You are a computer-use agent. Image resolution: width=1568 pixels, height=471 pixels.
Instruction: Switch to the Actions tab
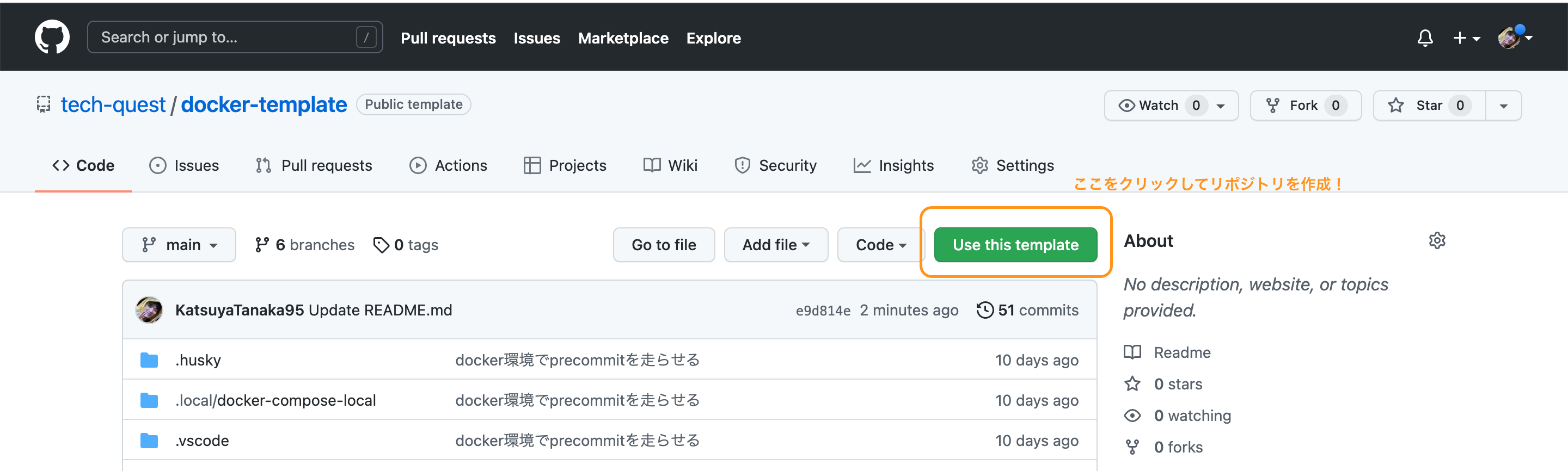point(448,165)
